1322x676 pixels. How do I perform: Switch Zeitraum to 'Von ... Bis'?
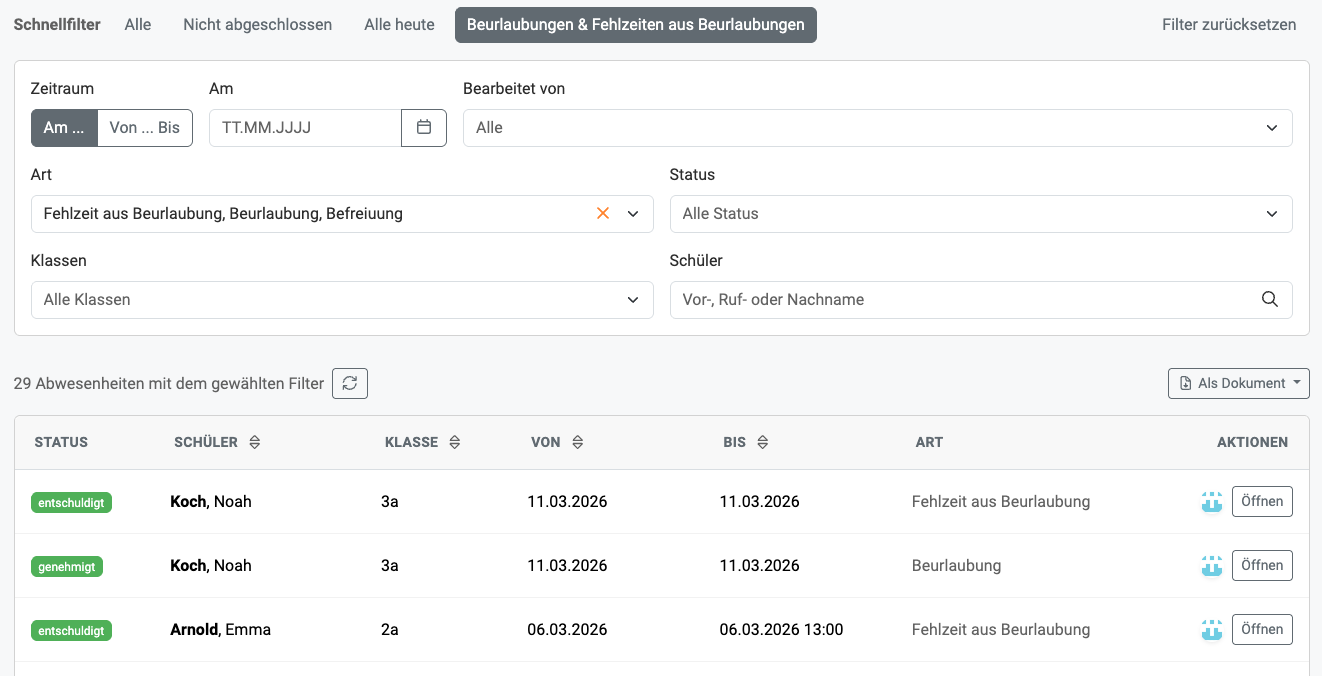pos(144,128)
